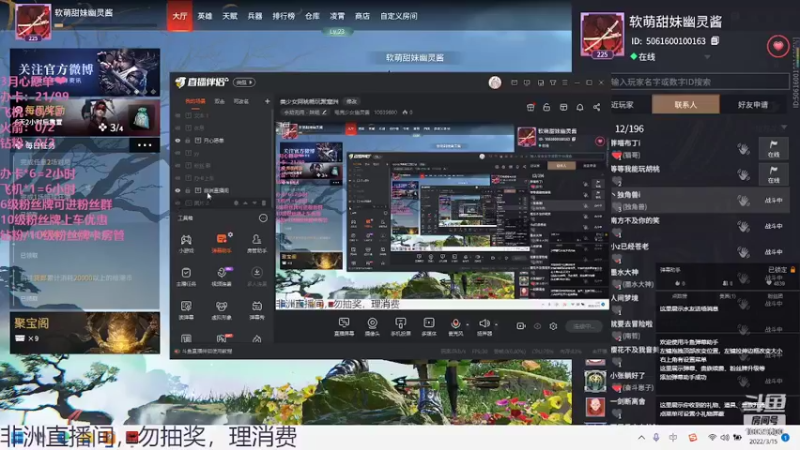This screenshot has height=450, width=800.
Task: Delete selected source with trash icon
Action: point(264,203)
